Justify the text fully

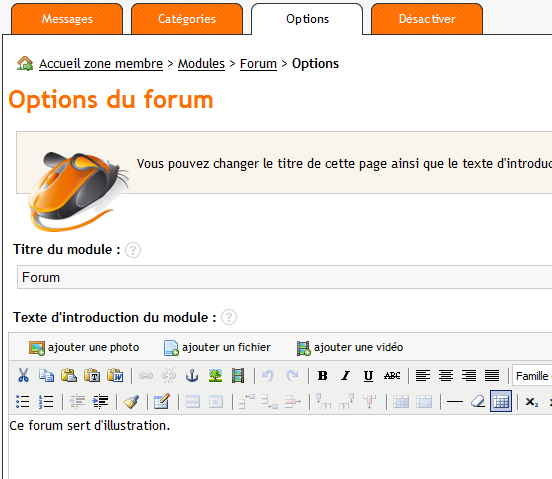(x=492, y=376)
